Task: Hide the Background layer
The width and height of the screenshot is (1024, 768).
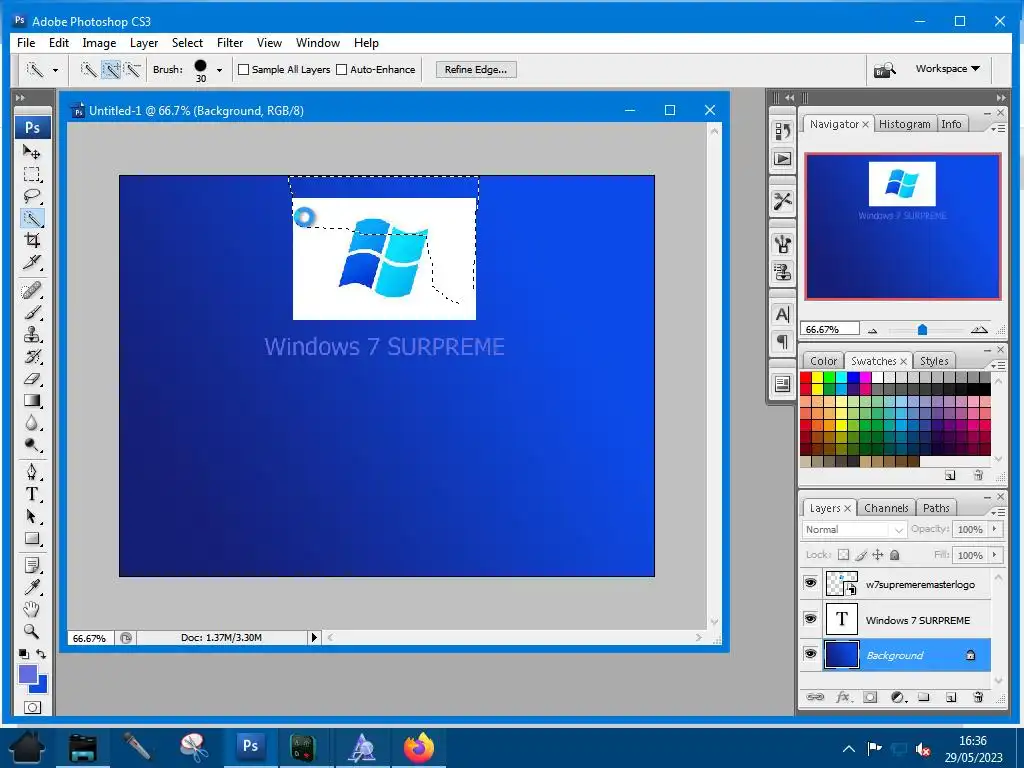Action: pyautogui.click(x=810, y=654)
